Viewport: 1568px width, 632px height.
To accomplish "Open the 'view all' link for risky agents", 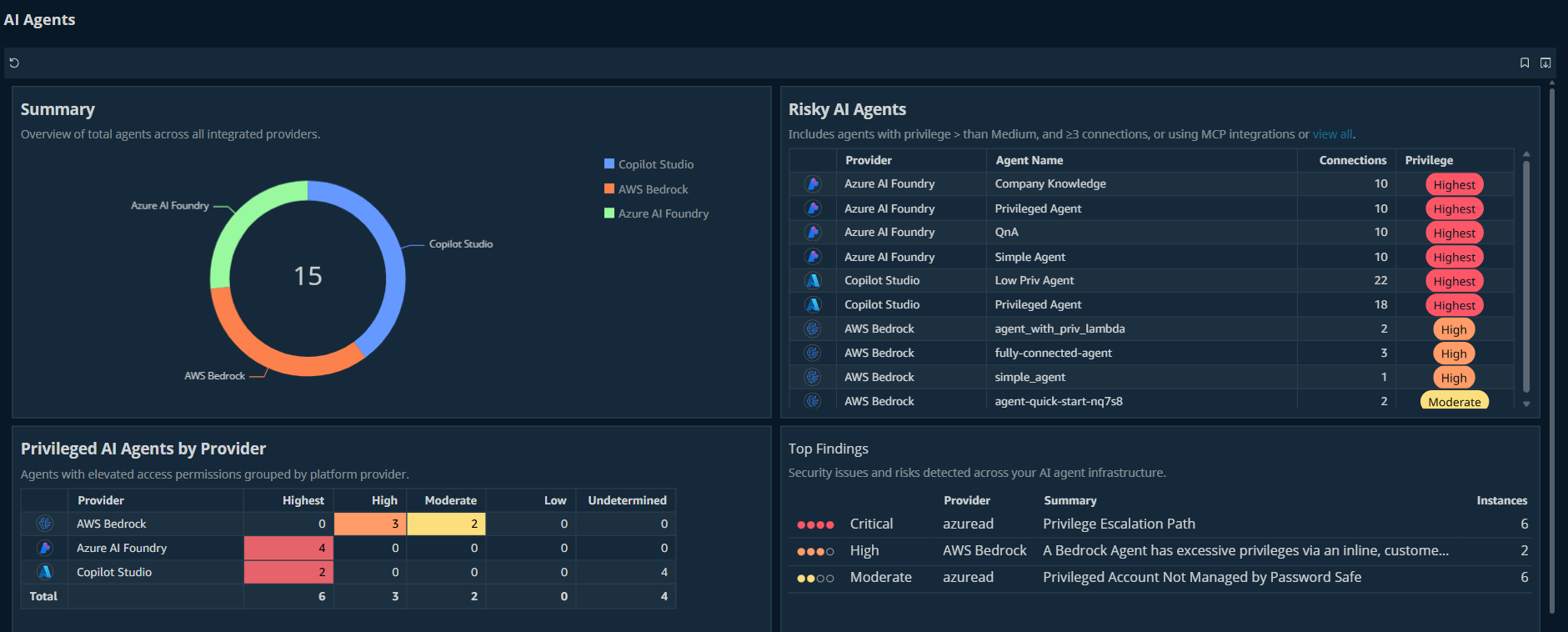I will (1332, 134).
